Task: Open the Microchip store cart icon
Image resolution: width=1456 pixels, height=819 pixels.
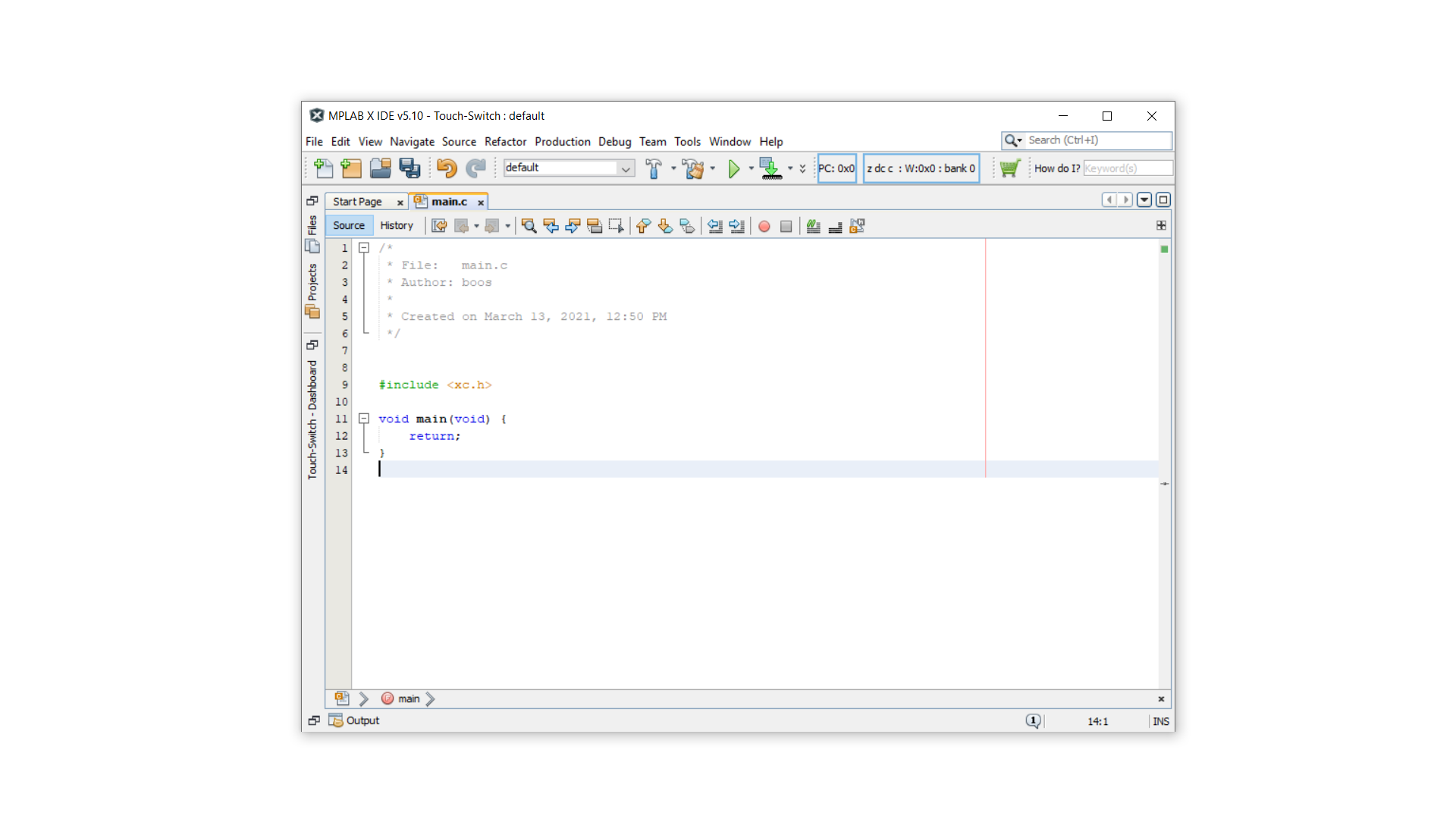Action: 1009,168
